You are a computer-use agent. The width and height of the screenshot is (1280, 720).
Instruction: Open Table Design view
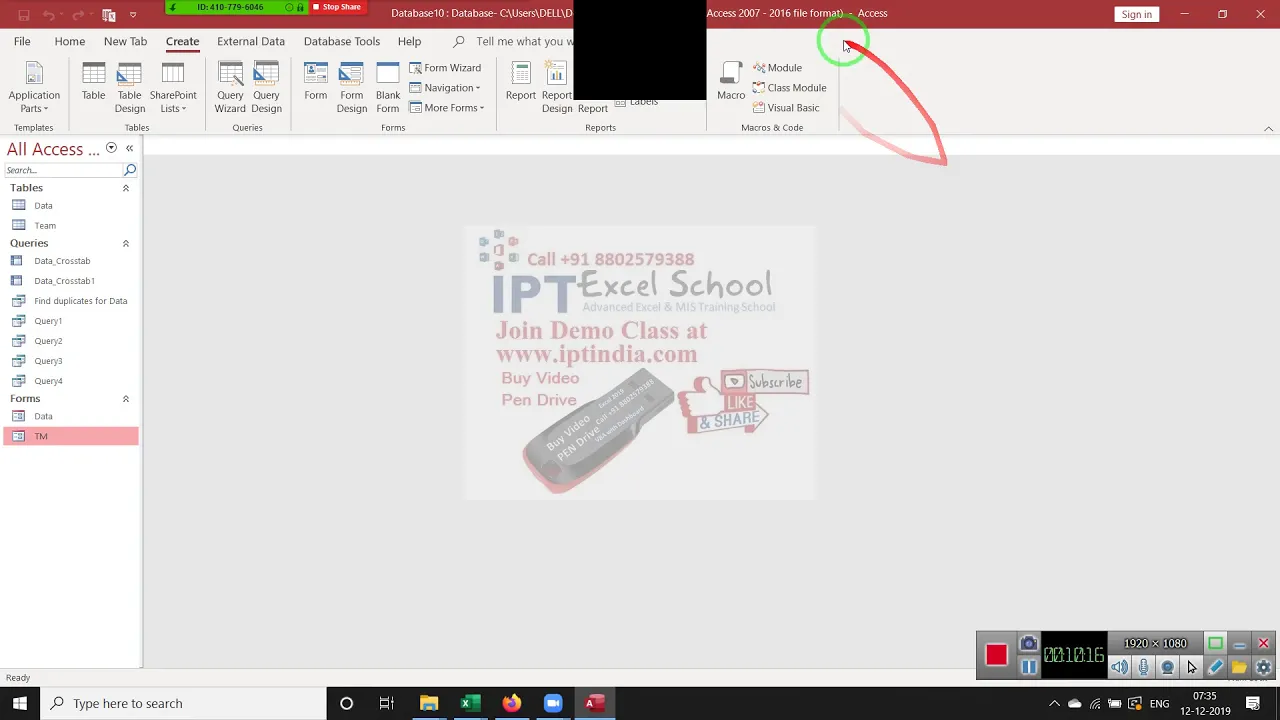tap(129, 88)
